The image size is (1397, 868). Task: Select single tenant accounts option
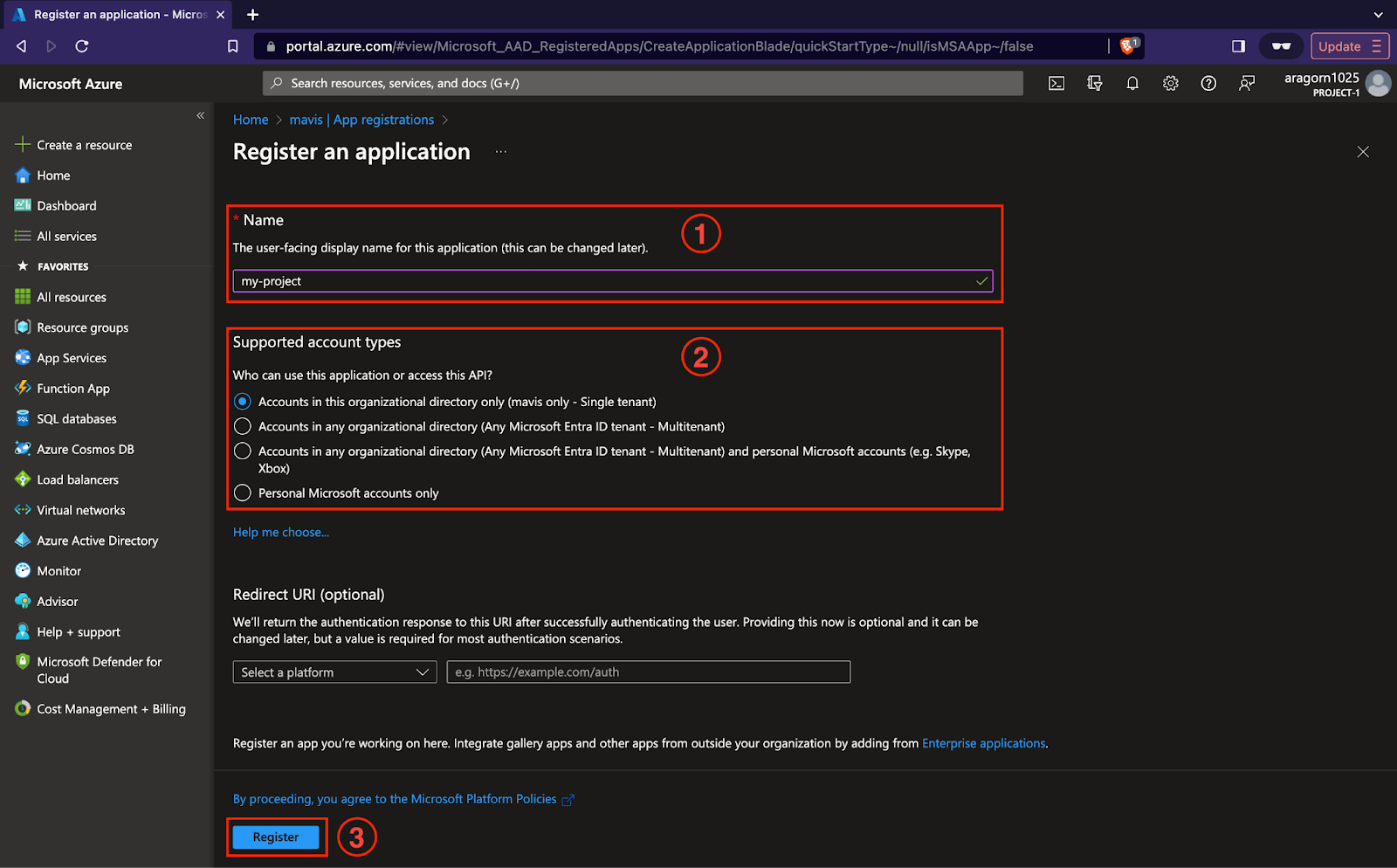click(243, 402)
